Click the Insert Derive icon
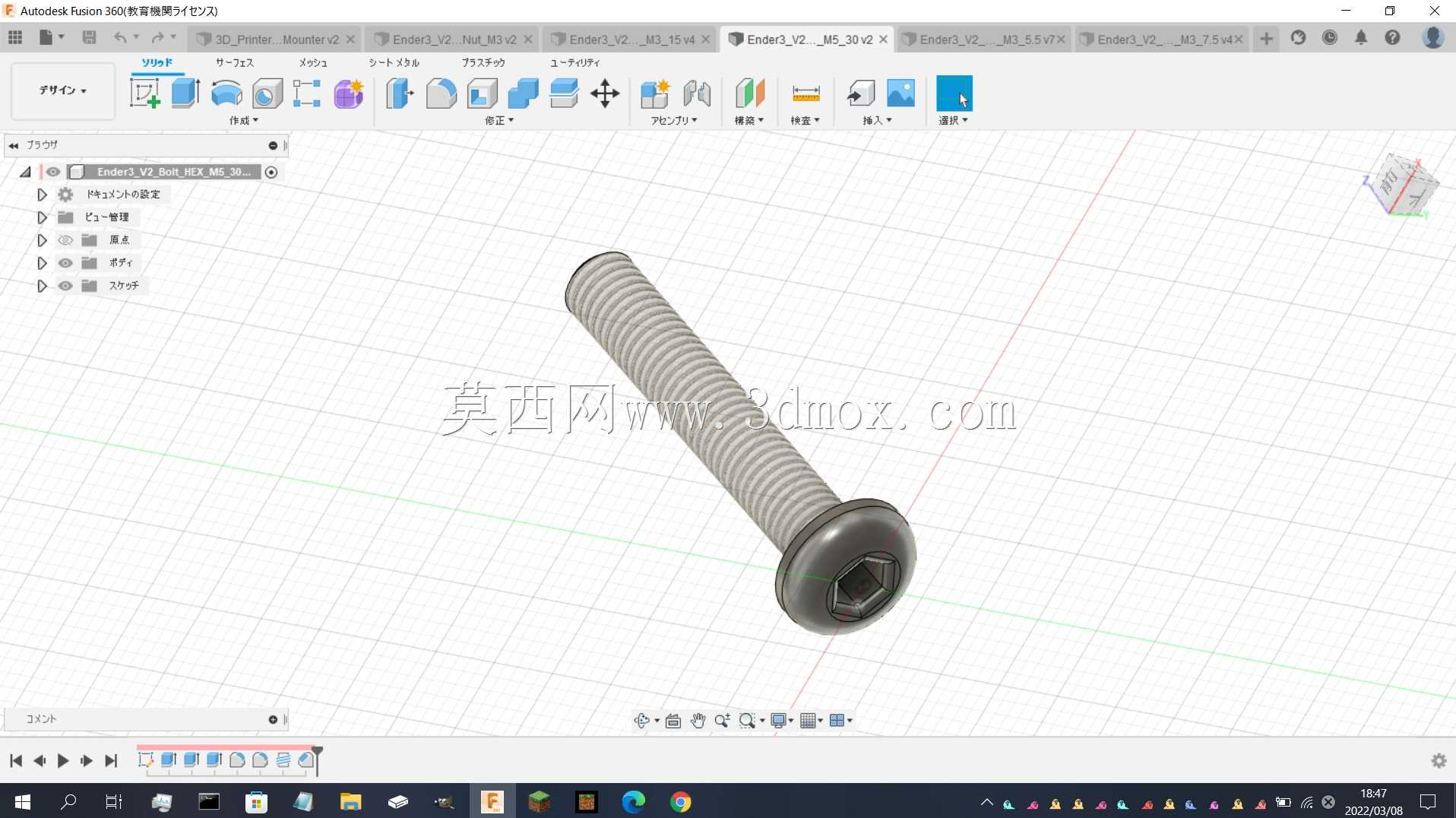 click(x=861, y=94)
